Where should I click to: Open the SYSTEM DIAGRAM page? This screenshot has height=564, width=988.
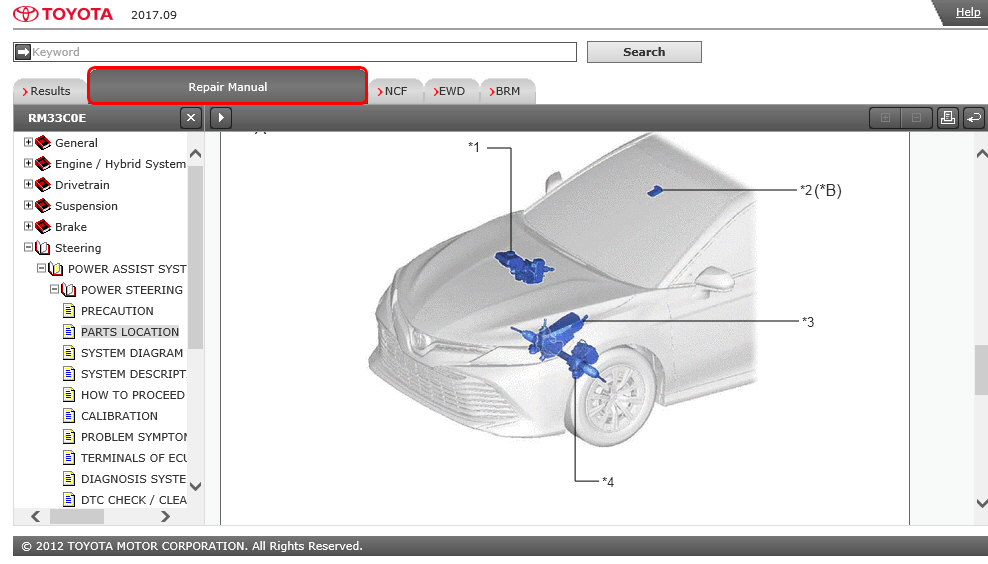pyautogui.click(x=132, y=353)
